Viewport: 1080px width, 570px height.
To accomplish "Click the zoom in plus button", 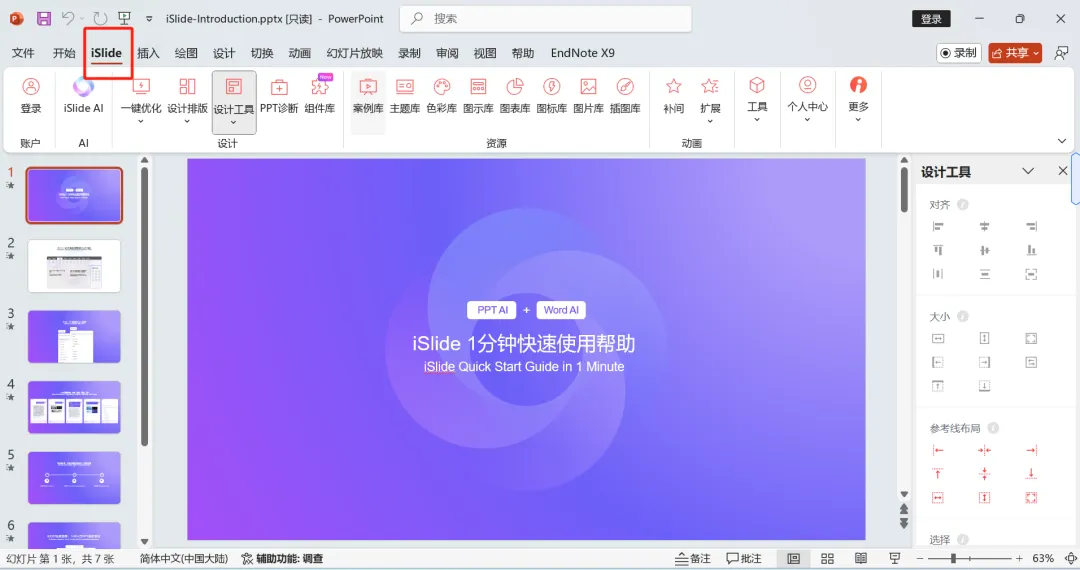I will coord(1019,558).
